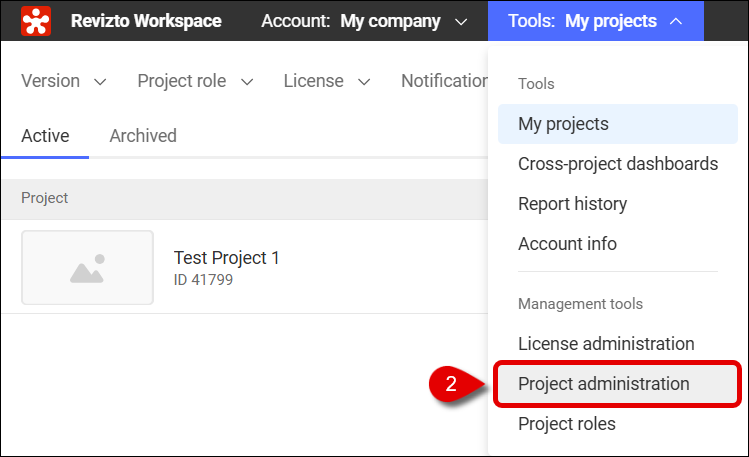Open Project administration
The width and height of the screenshot is (749, 457).
(618, 384)
